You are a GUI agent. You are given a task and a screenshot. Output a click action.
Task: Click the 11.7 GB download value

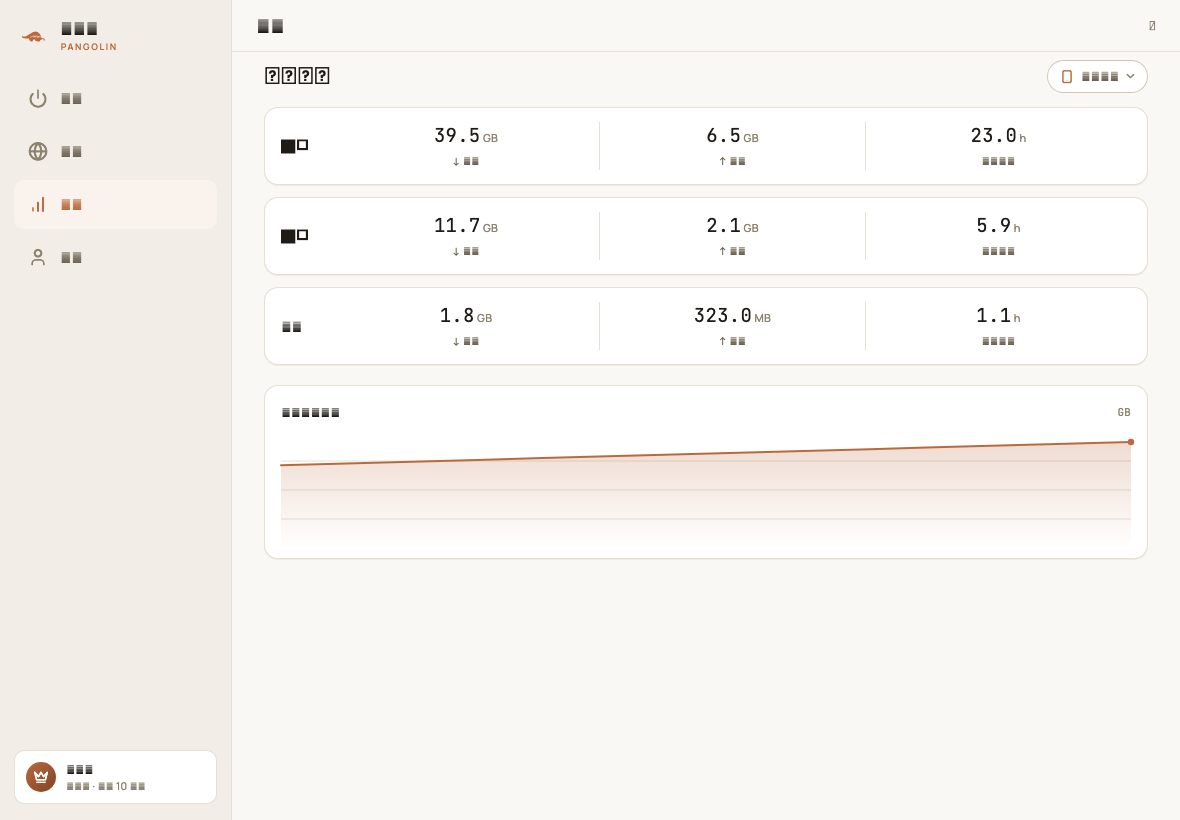(x=466, y=226)
